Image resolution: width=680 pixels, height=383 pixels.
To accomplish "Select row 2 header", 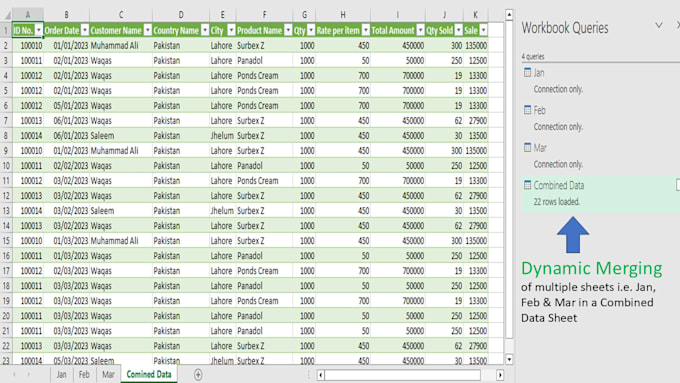I will click(6, 45).
